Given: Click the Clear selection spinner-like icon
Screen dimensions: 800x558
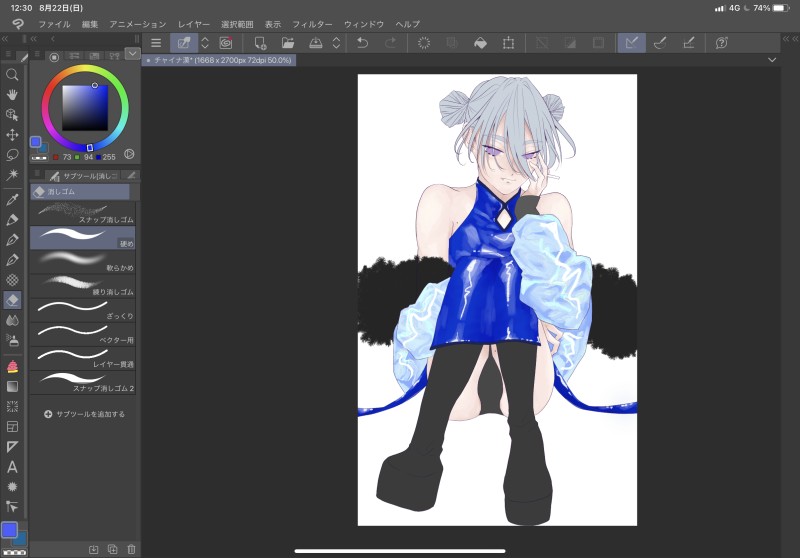Looking at the screenshot, I should click(423, 43).
